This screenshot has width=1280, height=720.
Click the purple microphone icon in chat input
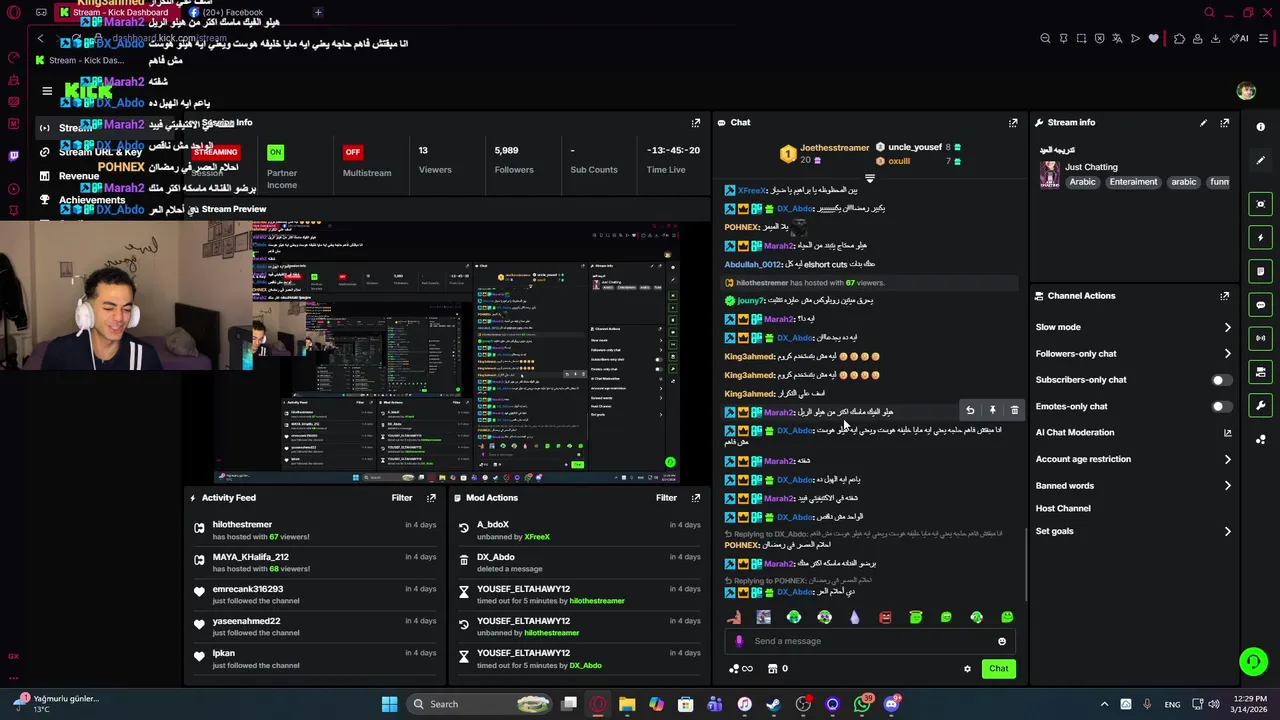pyautogui.click(x=739, y=642)
